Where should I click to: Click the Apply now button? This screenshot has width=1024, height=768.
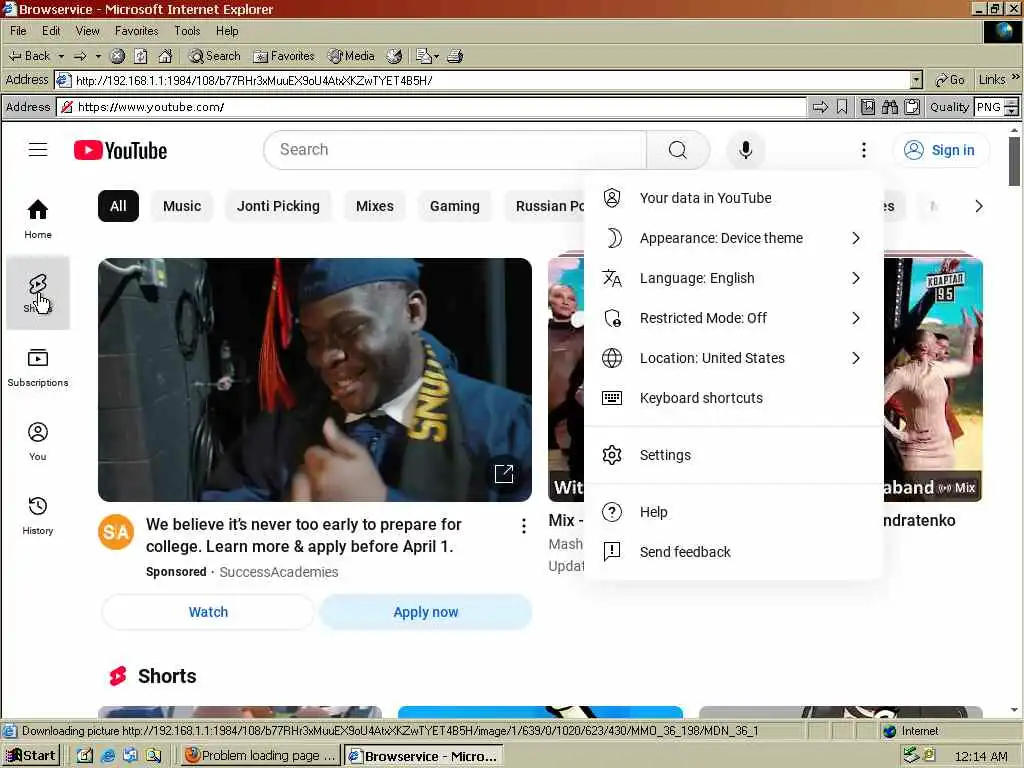[x=426, y=612]
